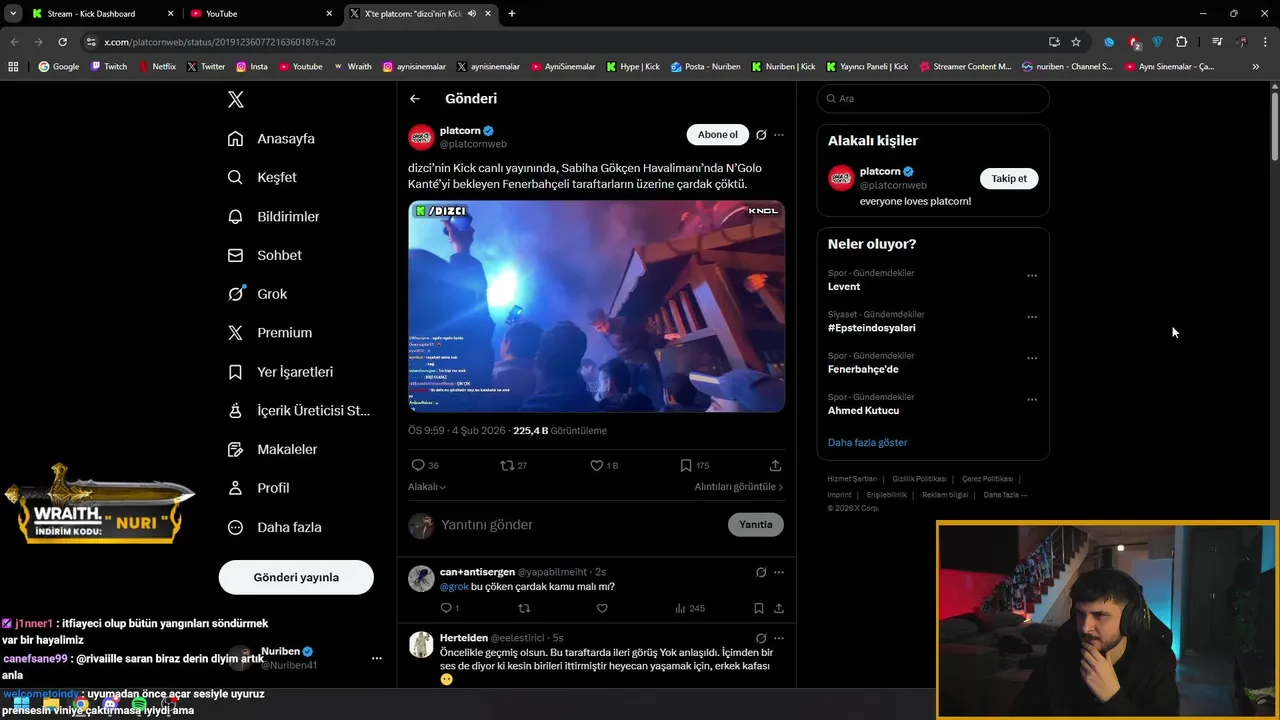The width and height of the screenshot is (1280, 720).
Task: Click the address bar URL
Action: tap(219, 42)
